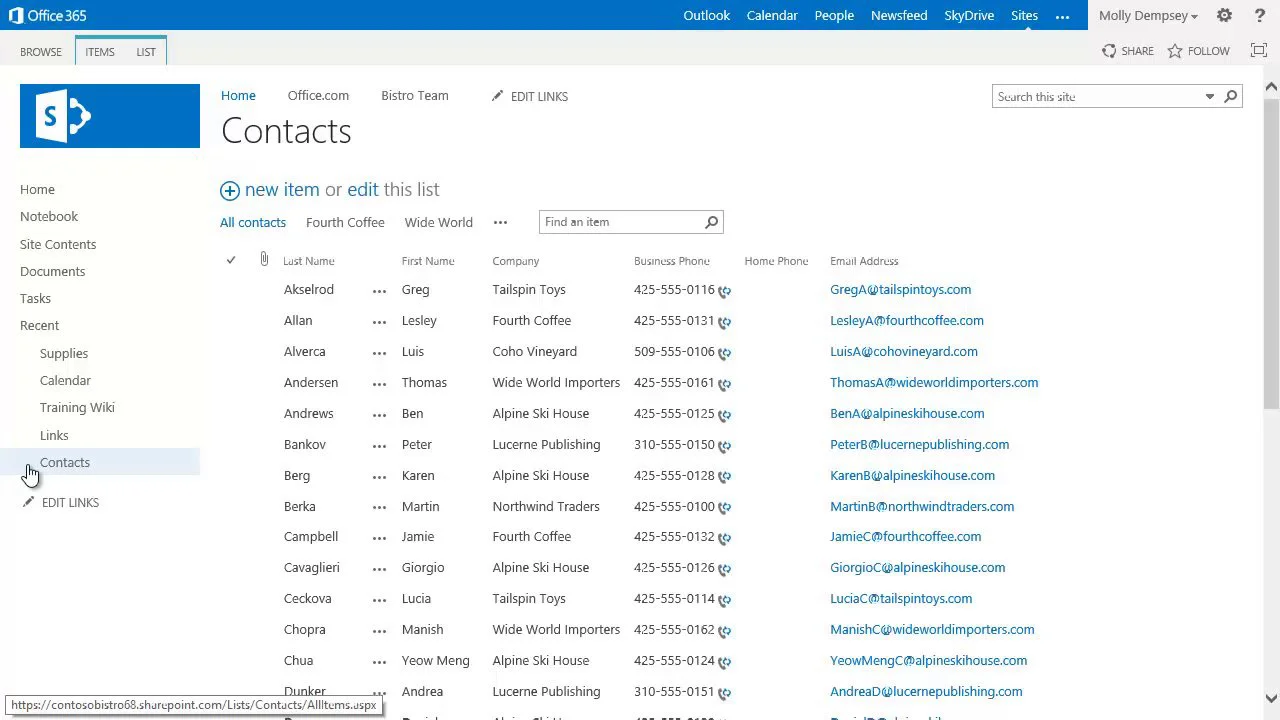Open the site search scope dropdown arrow
Screen dimensions: 1280x720
click(1209, 97)
